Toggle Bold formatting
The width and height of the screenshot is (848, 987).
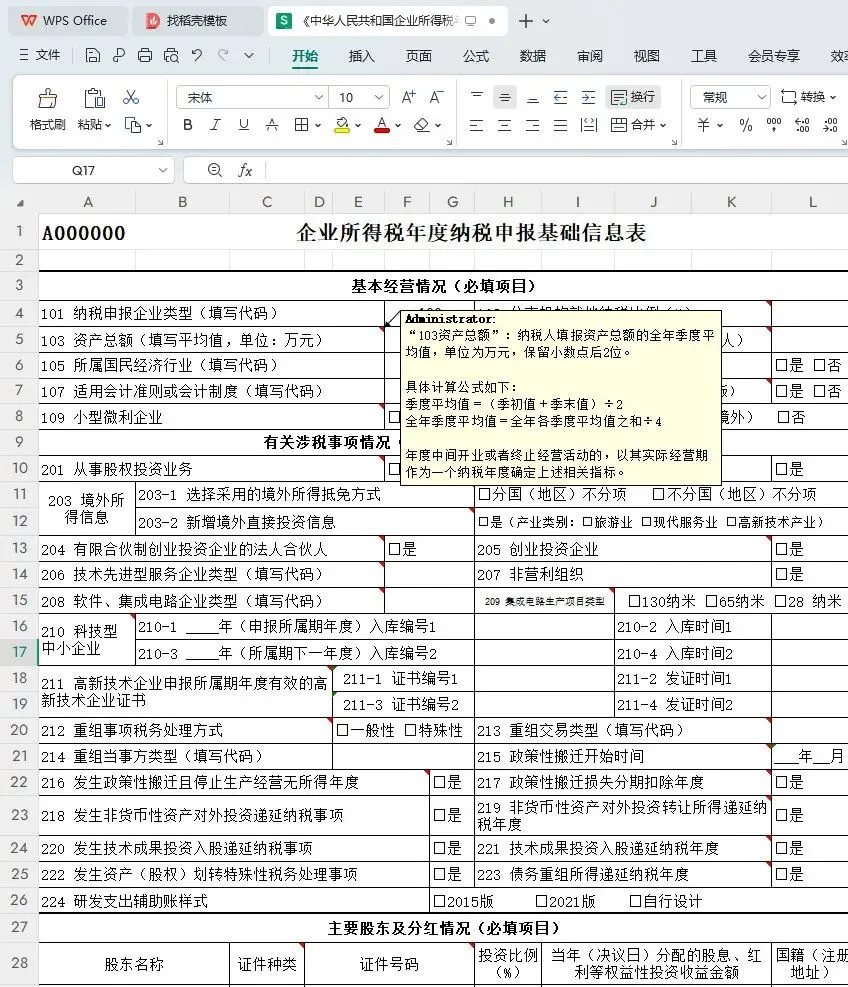(x=188, y=125)
